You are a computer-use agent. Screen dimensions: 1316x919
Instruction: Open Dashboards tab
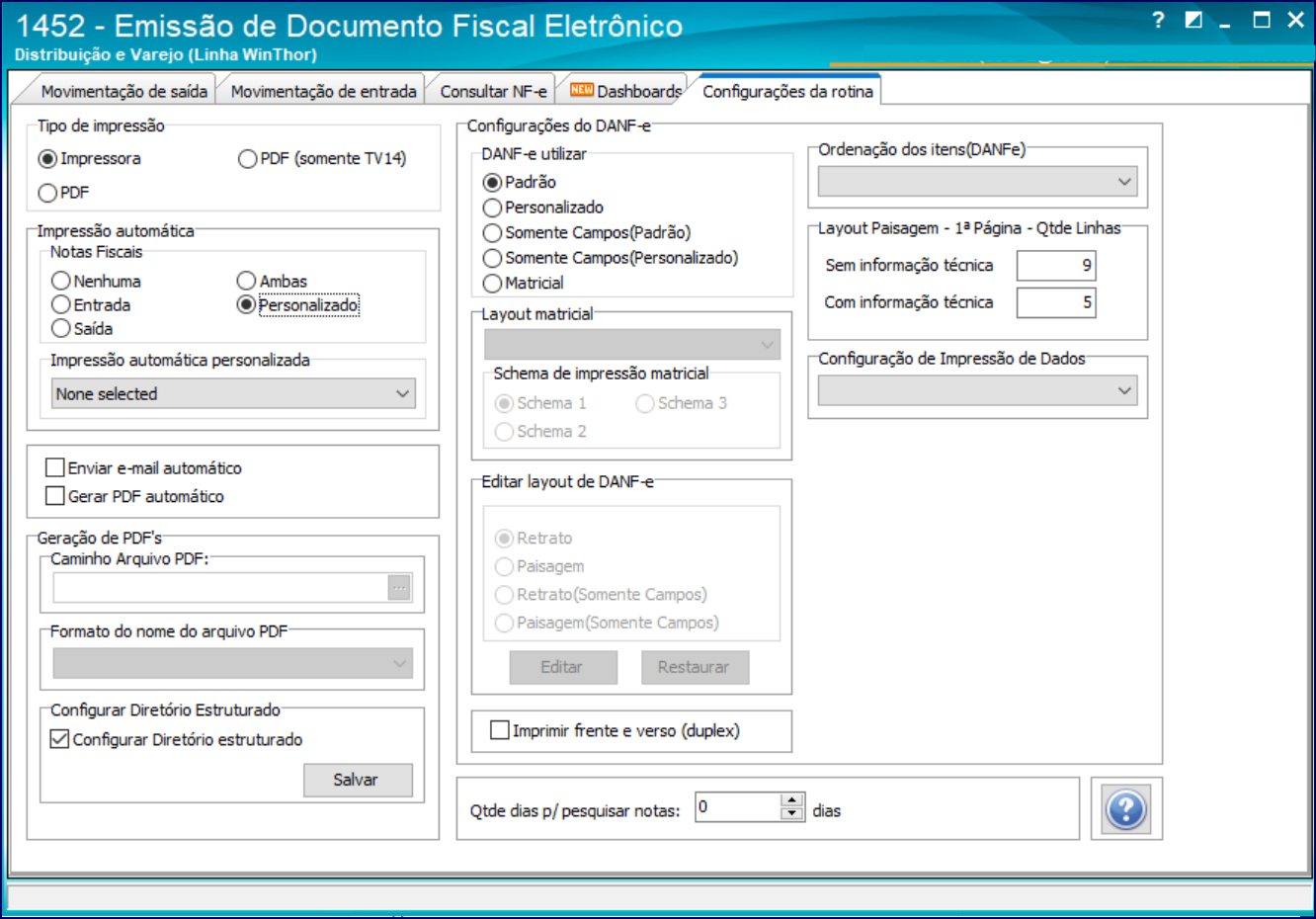[x=627, y=91]
